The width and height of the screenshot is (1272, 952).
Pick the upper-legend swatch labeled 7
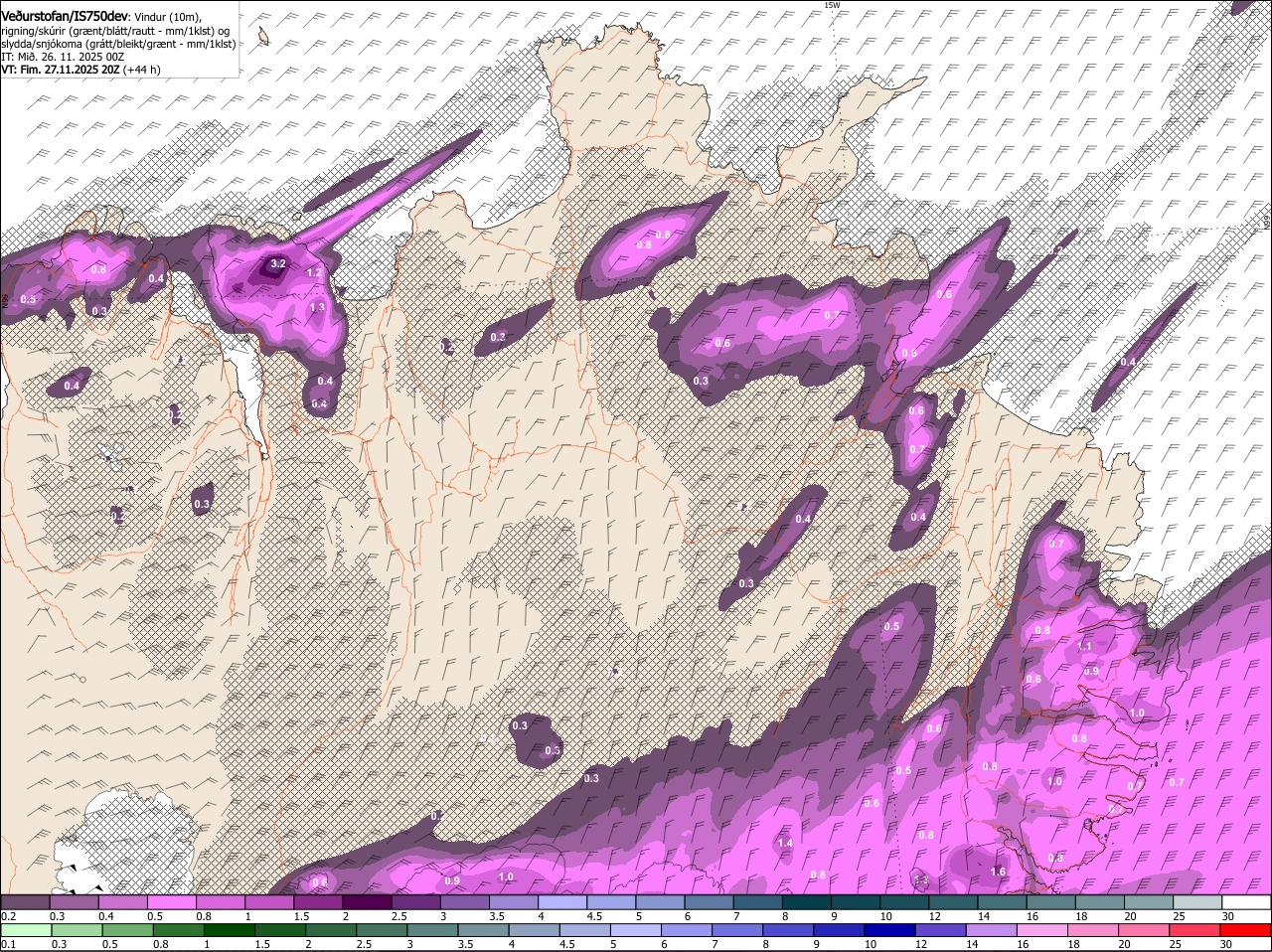pyautogui.click(x=758, y=902)
